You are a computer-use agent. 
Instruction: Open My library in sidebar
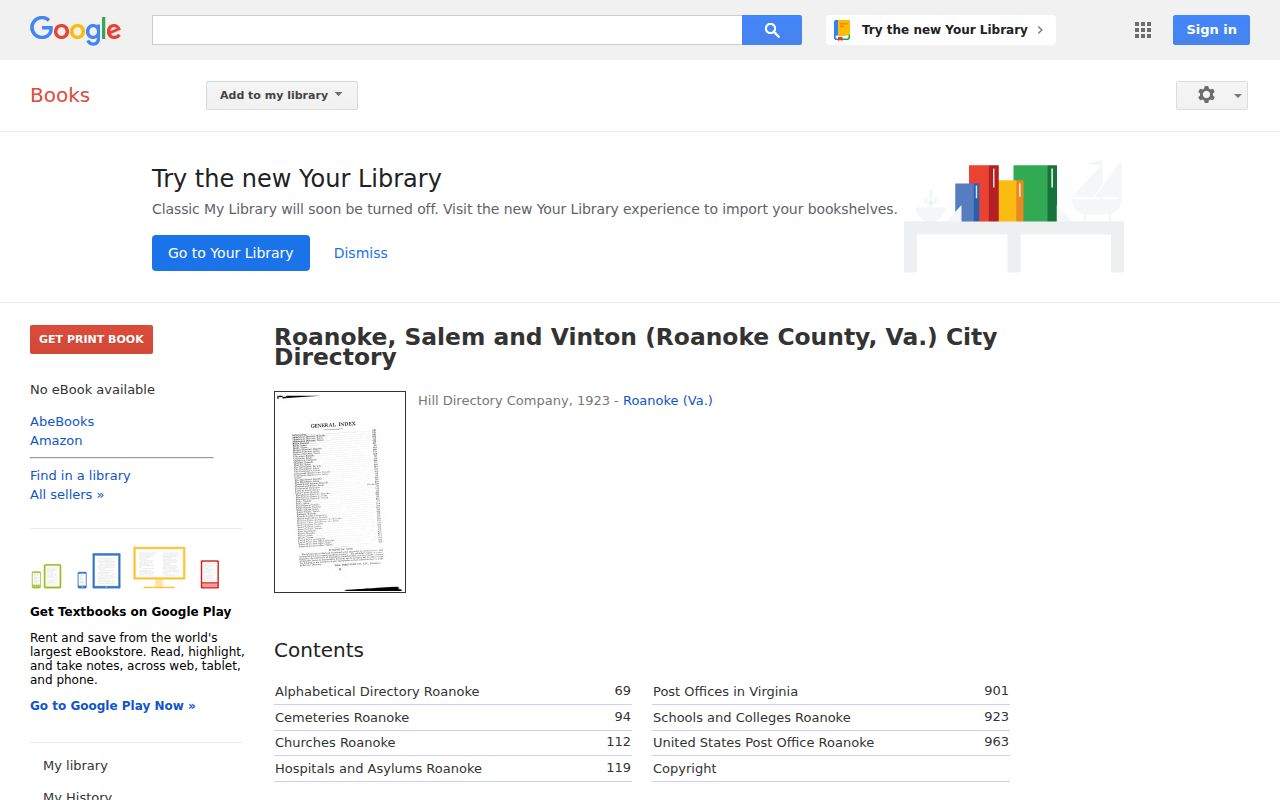point(75,765)
